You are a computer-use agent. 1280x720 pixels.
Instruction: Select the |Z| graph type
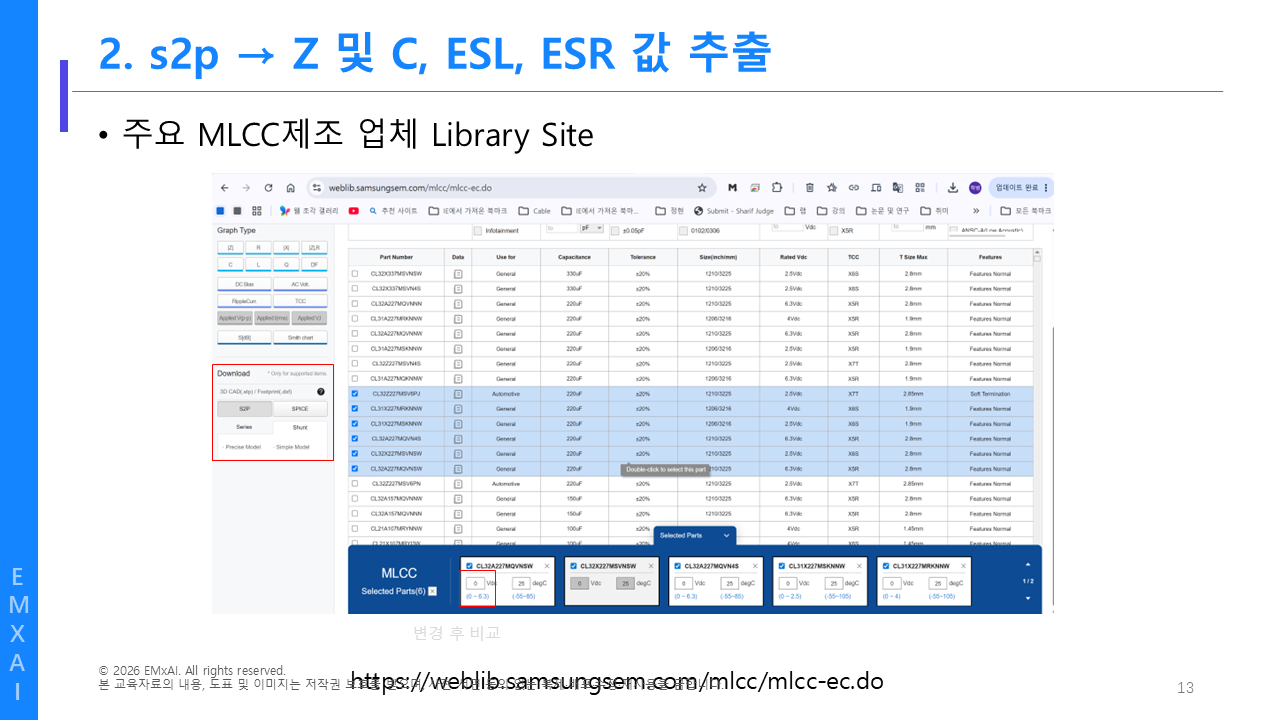[x=230, y=247]
